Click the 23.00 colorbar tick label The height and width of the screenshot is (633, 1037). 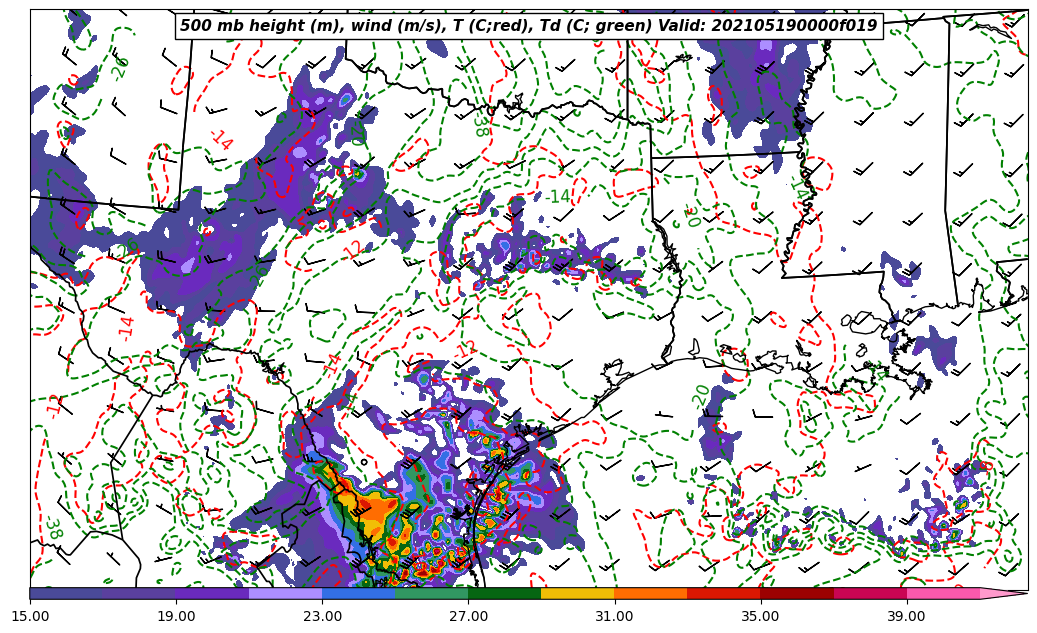(322, 616)
